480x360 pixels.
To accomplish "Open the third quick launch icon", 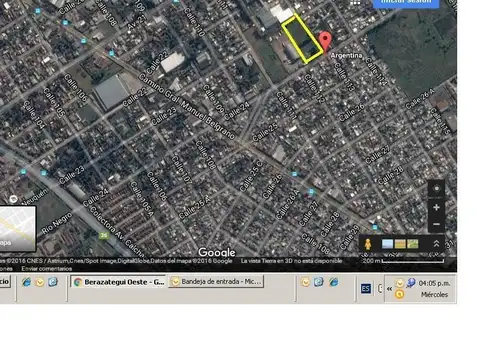I will tap(53, 282).
